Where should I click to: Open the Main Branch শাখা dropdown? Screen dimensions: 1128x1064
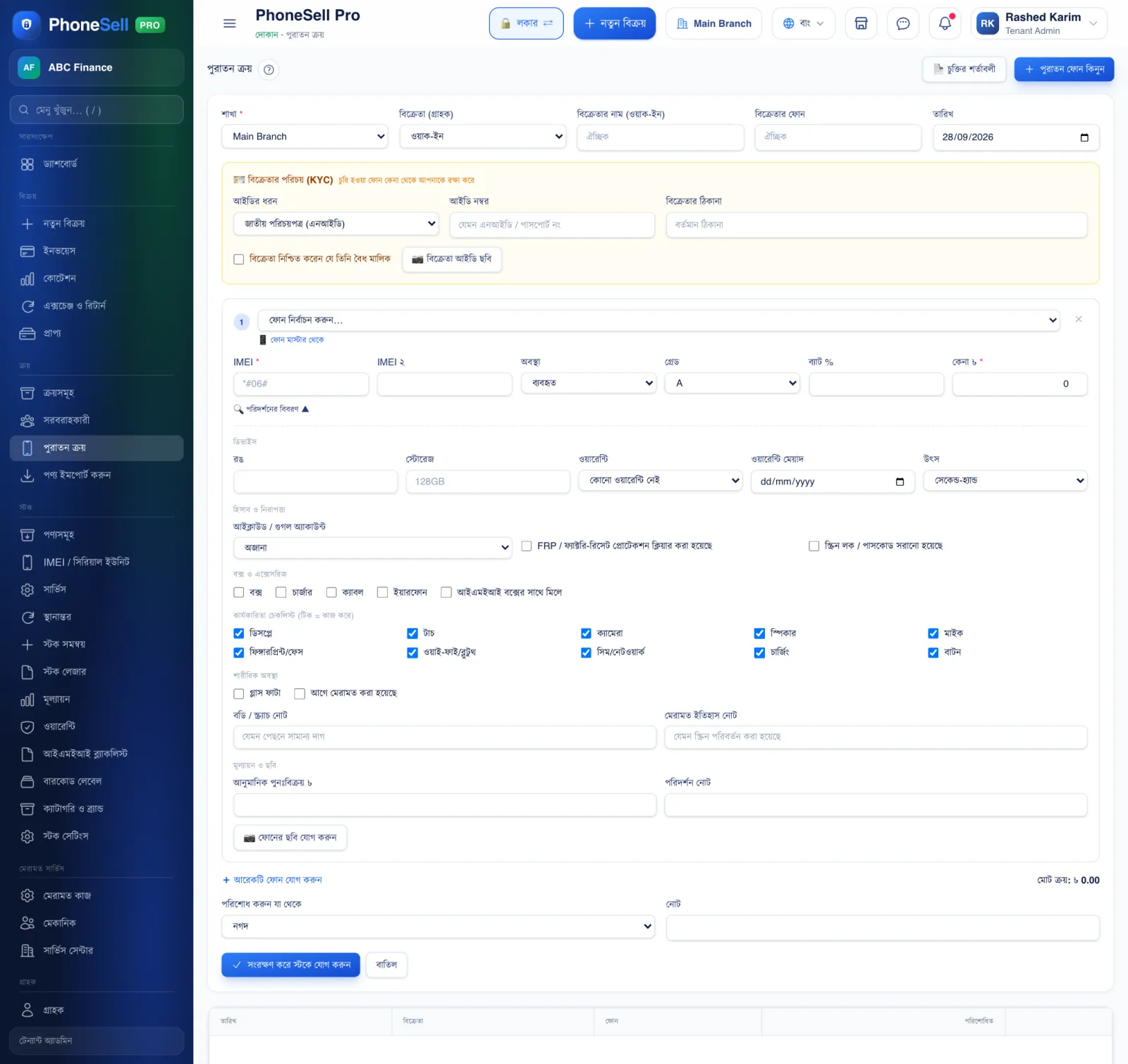tap(305, 137)
